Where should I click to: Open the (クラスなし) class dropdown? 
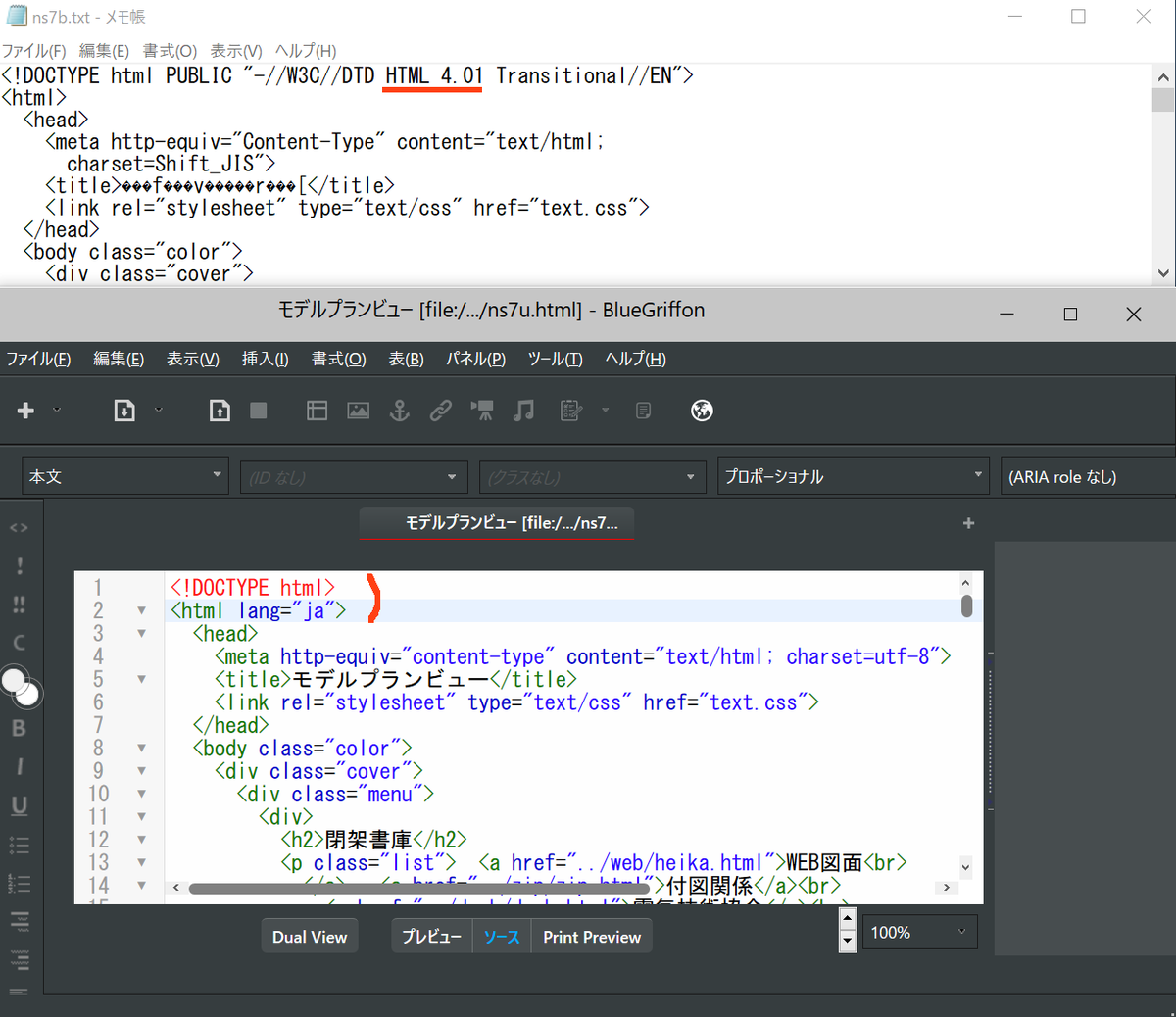point(593,476)
